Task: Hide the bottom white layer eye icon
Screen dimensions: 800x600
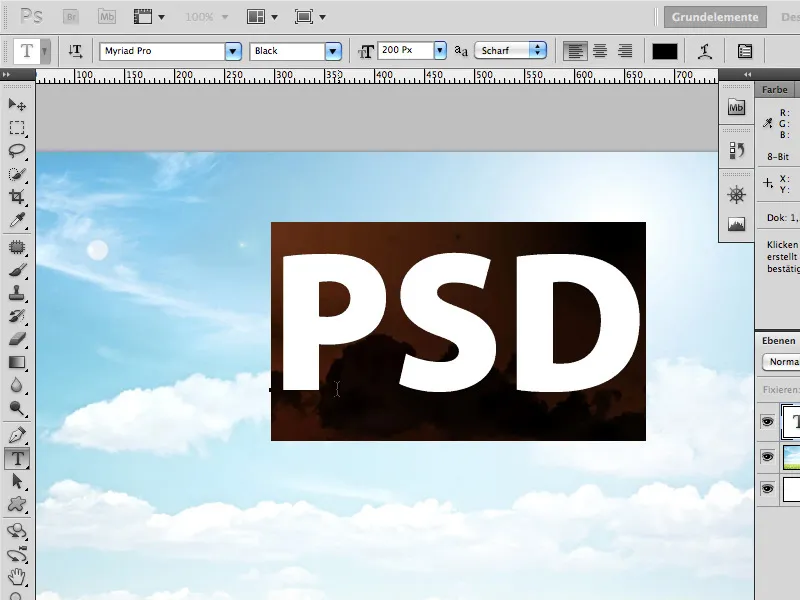Action: click(767, 489)
